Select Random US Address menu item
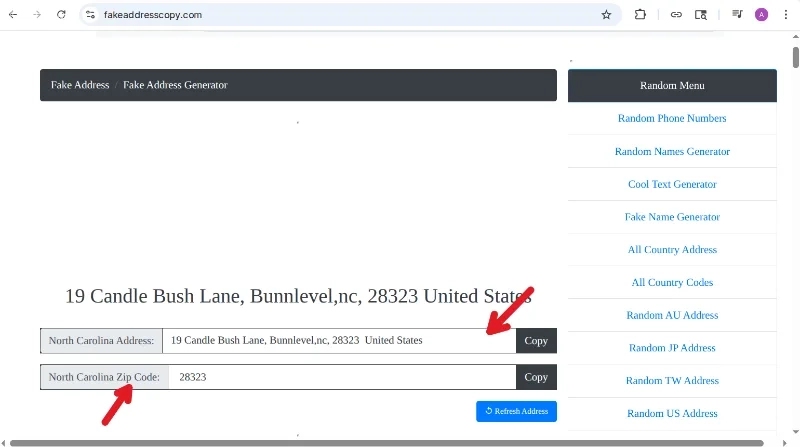This screenshot has height=447, width=800. (x=672, y=413)
